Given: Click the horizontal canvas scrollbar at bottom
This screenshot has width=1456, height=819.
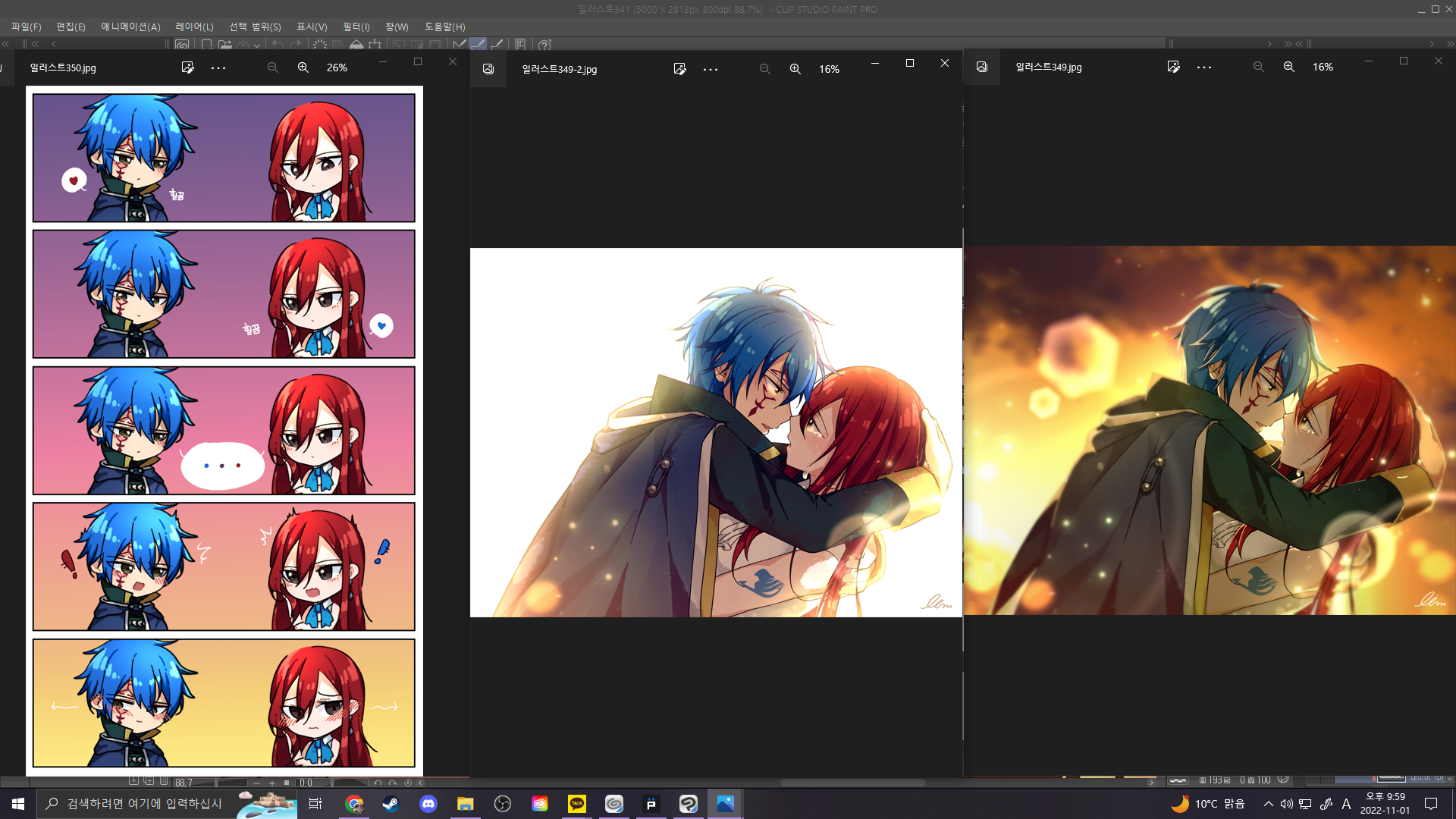Looking at the screenshot, I should click(x=852, y=783).
